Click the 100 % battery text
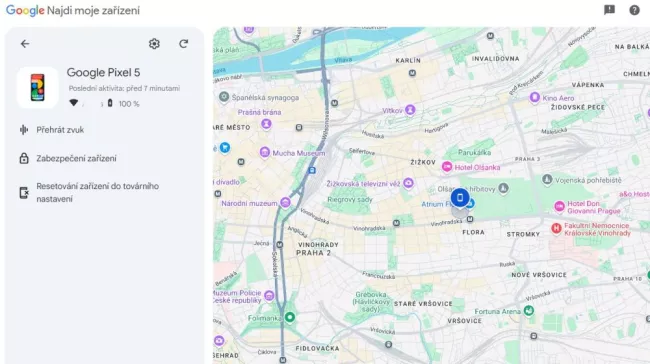650x364 pixels. [129, 104]
